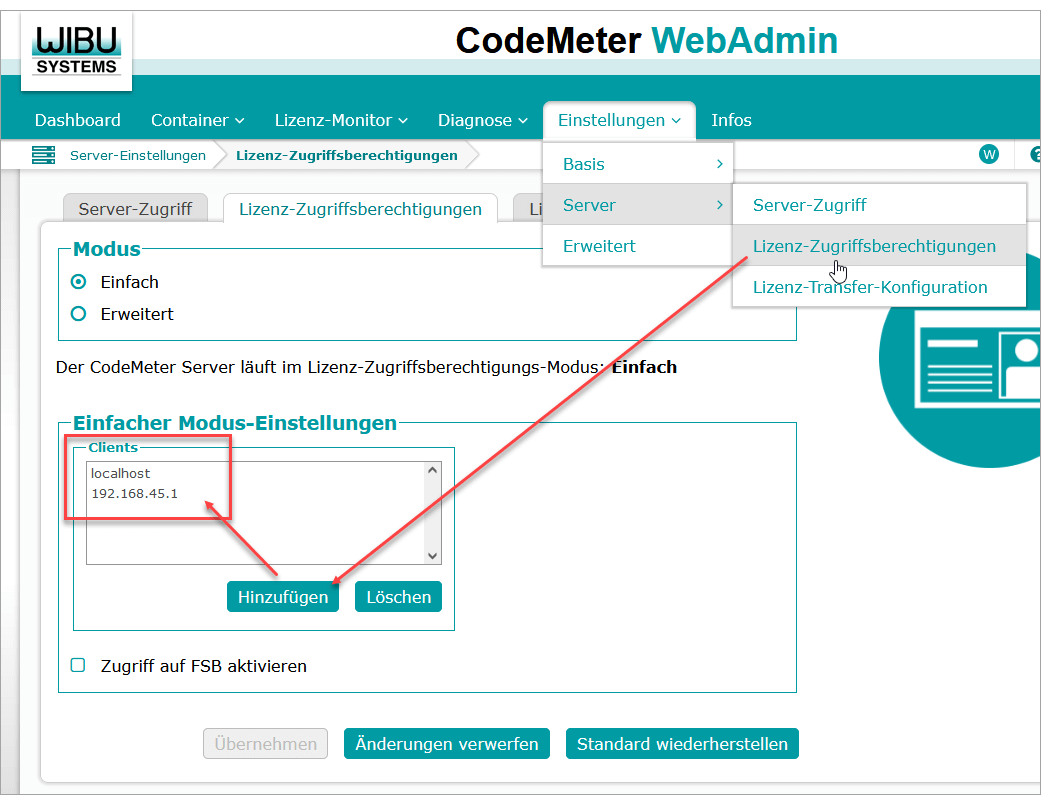Screen dimensions: 1041x795
Task: Click the Clients list scroll-up arrow
Action: (x=432, y=470)
